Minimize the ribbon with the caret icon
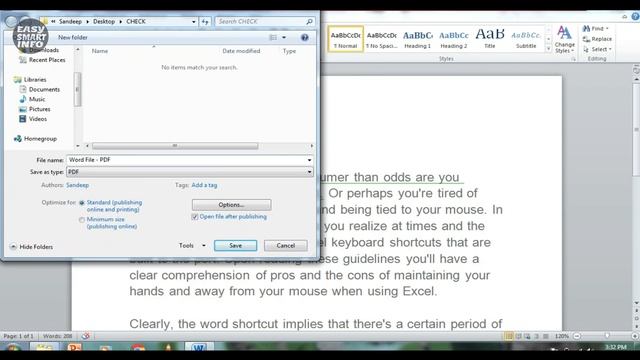Image resolution: width=640 pixels, height=360 pixels. tap(624, 17)
